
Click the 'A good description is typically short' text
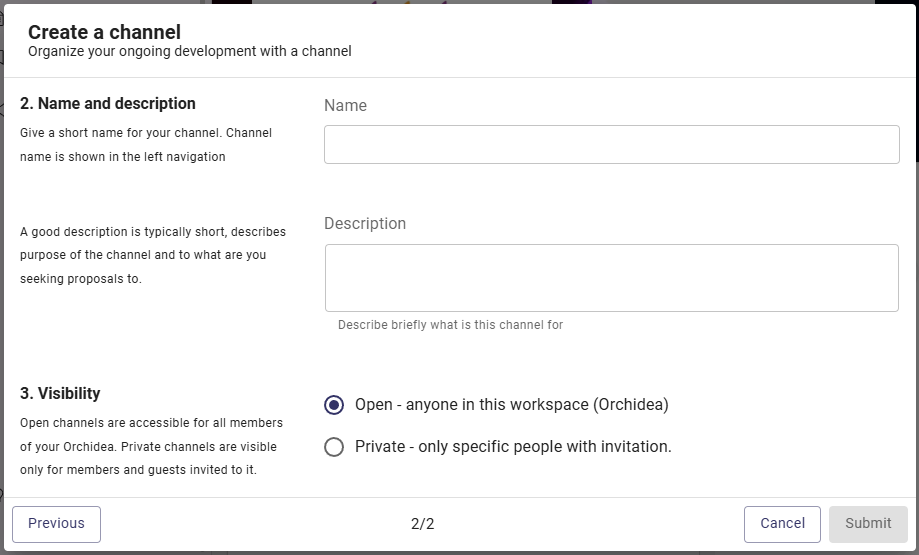click(x=153, y=255)
